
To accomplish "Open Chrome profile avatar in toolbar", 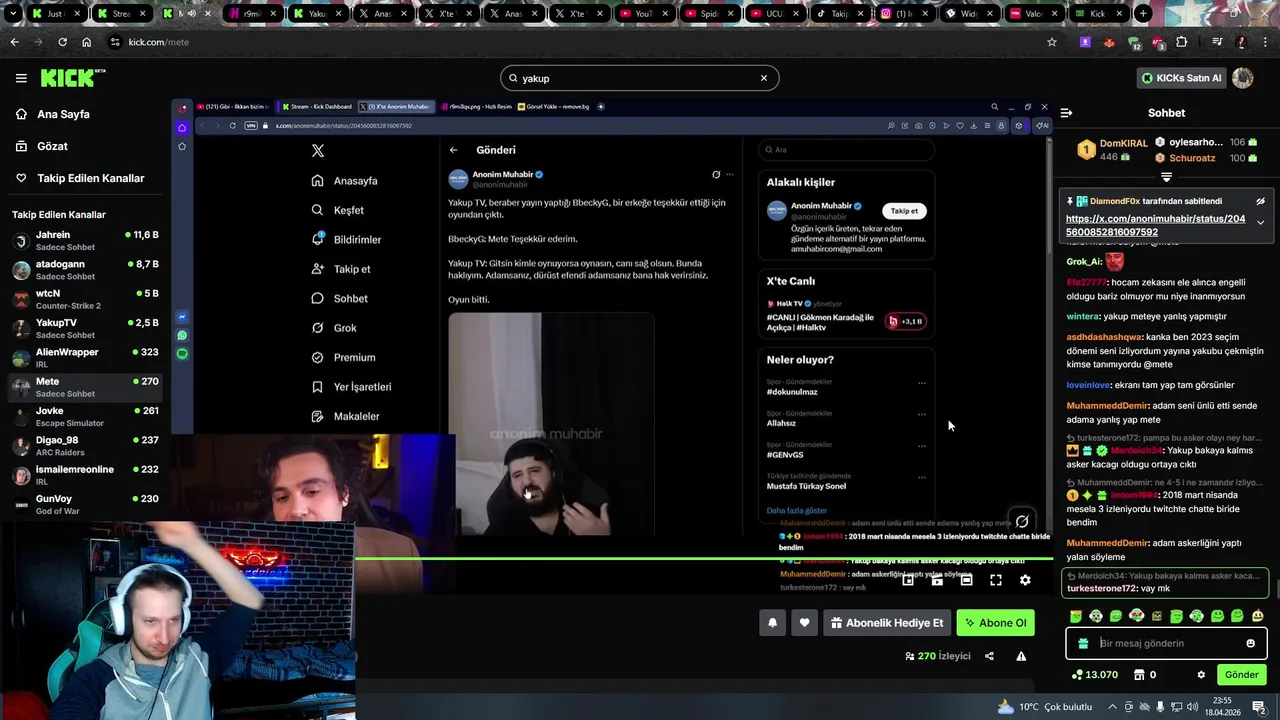I will click(x=1241, y=42).
